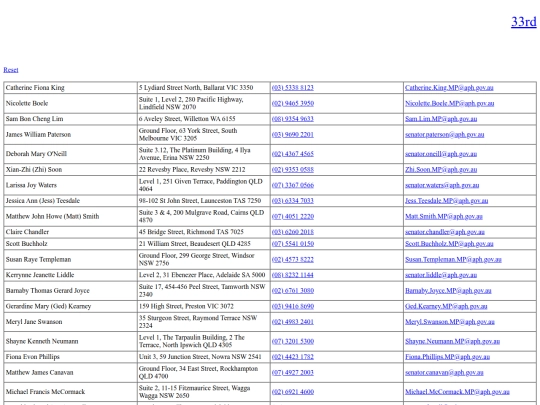Dial Matthew Canavan at (07) 4927 2003
The height and width of the screenshot is (405, 540).
(x=292, y=373)
